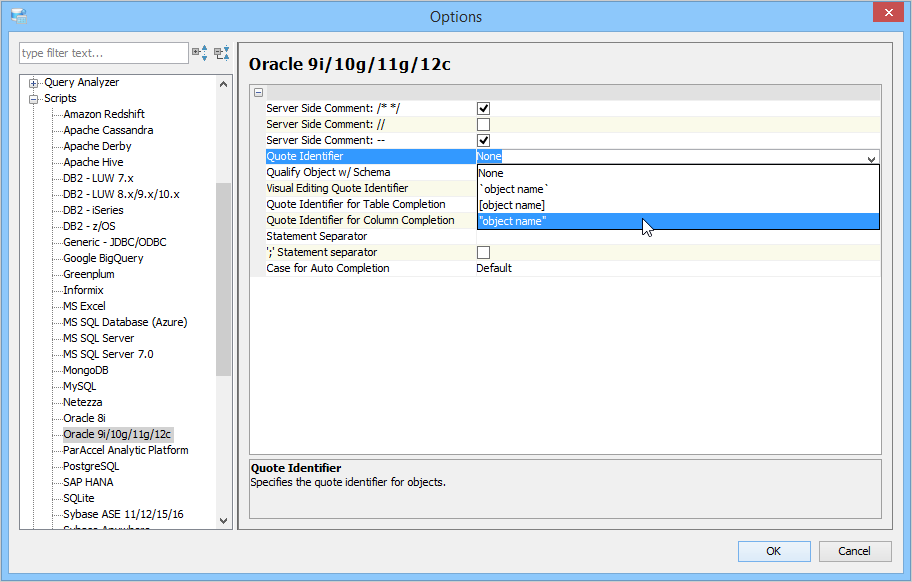Close the Options dialog window
This screenshot has width=912, height=582.
point(885,15)
